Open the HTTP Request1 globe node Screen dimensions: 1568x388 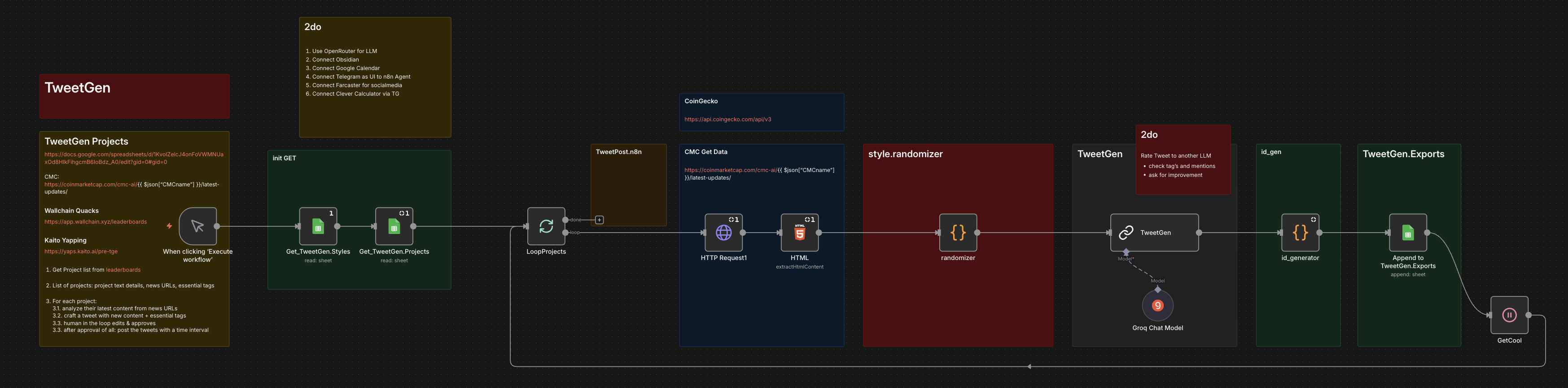(723, 233)
